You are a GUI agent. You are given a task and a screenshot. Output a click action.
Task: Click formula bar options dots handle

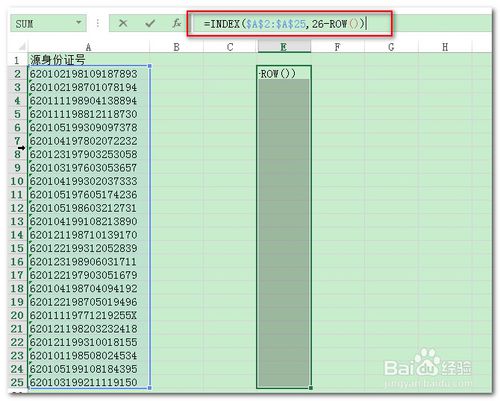(x=98, y=23)
